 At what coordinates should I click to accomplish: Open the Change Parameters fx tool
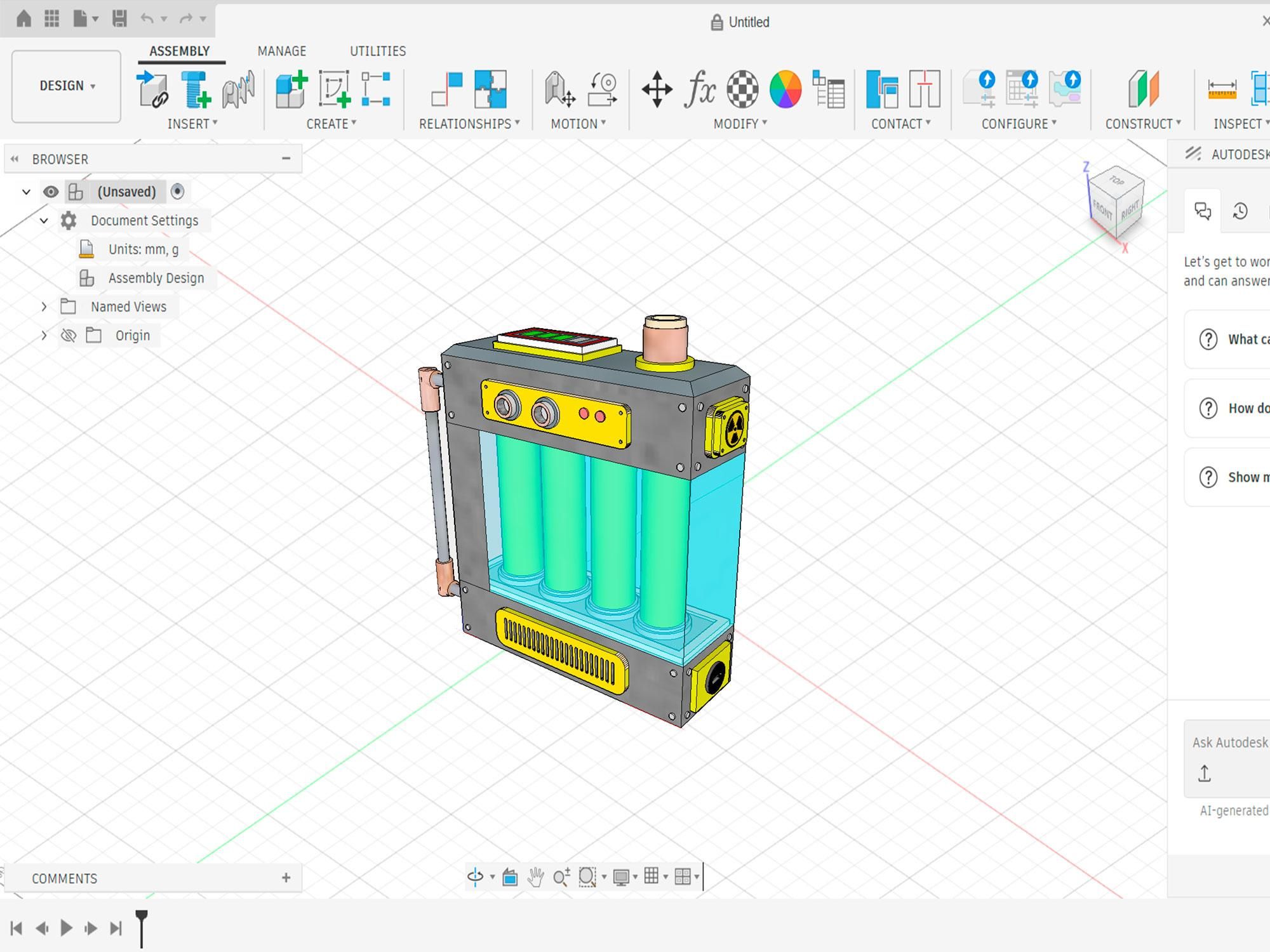click(x=700, y=89)
